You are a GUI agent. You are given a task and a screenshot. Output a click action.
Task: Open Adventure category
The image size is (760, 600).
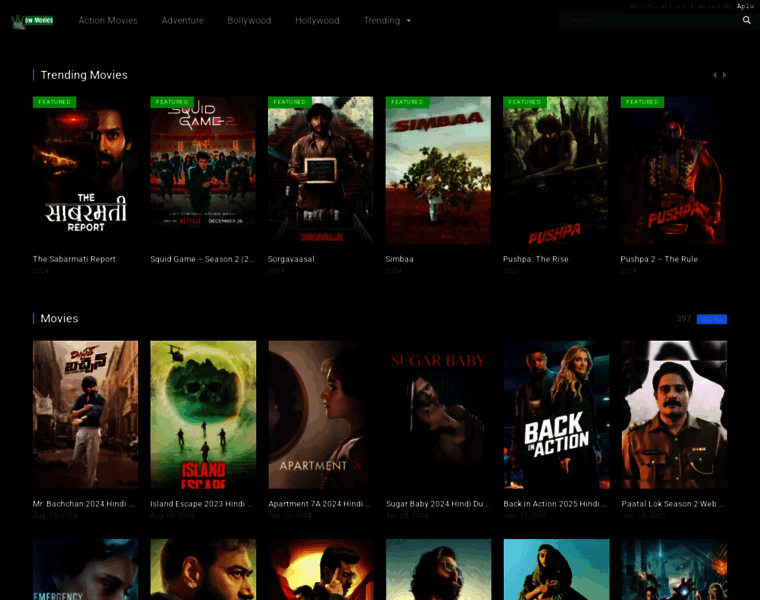coord(183,20)
